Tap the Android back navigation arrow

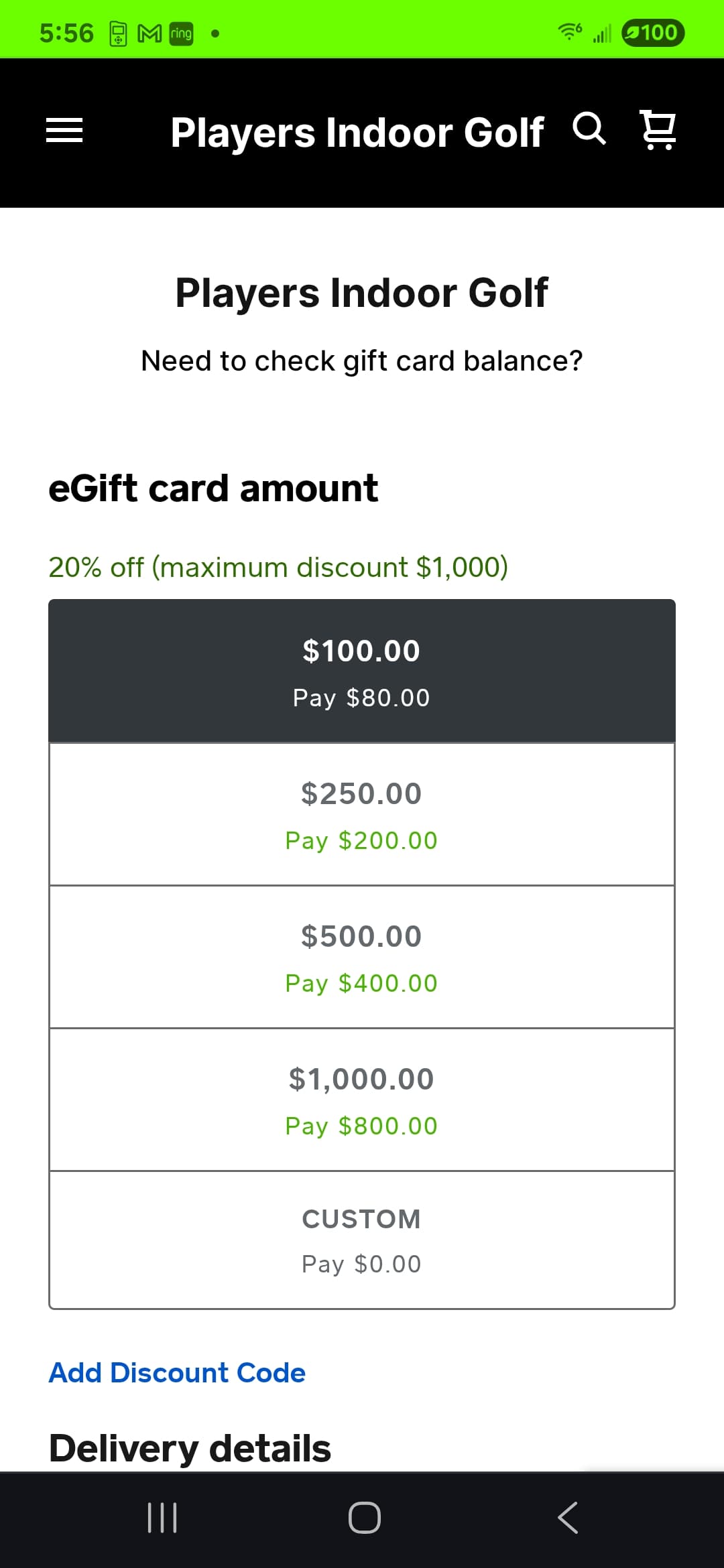pyautogui.click(x=567, y=1518)
